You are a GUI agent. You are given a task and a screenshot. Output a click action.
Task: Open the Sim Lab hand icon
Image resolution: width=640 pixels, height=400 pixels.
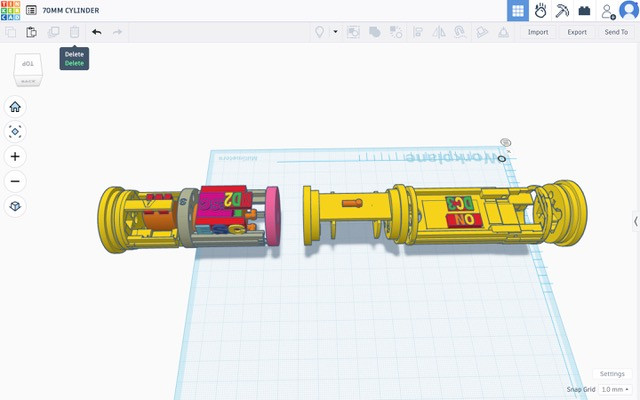540,11
